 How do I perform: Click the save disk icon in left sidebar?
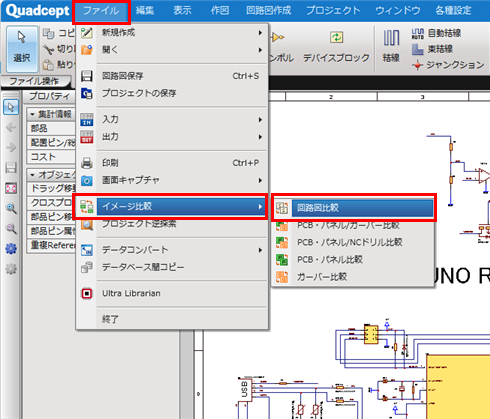[11, 168]
